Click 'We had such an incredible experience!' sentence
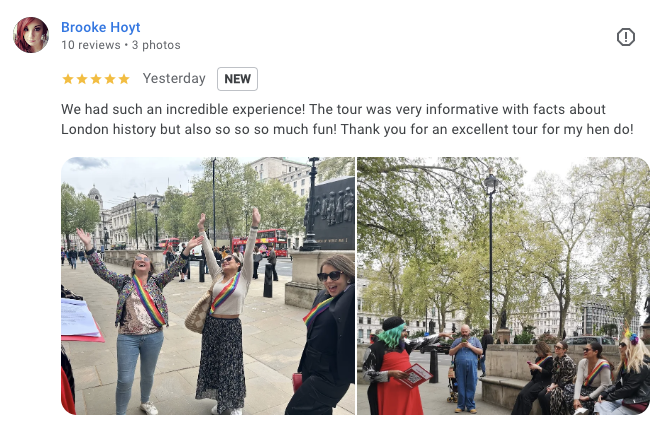Screen dimensions: 666x429 tap(183, 110)
